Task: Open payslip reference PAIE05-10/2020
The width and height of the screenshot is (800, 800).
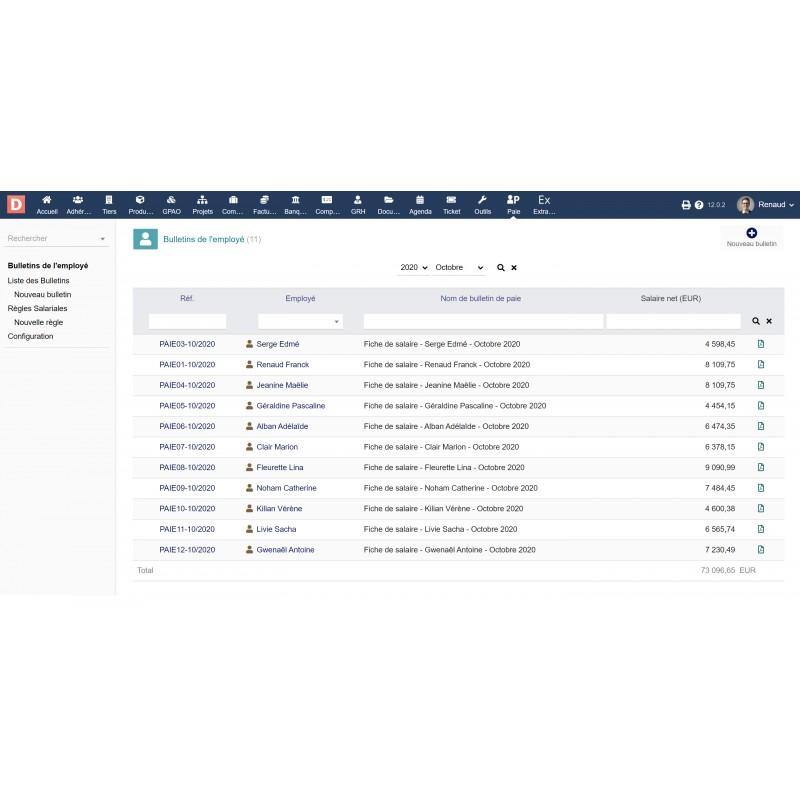Action: tap(187, 406)
